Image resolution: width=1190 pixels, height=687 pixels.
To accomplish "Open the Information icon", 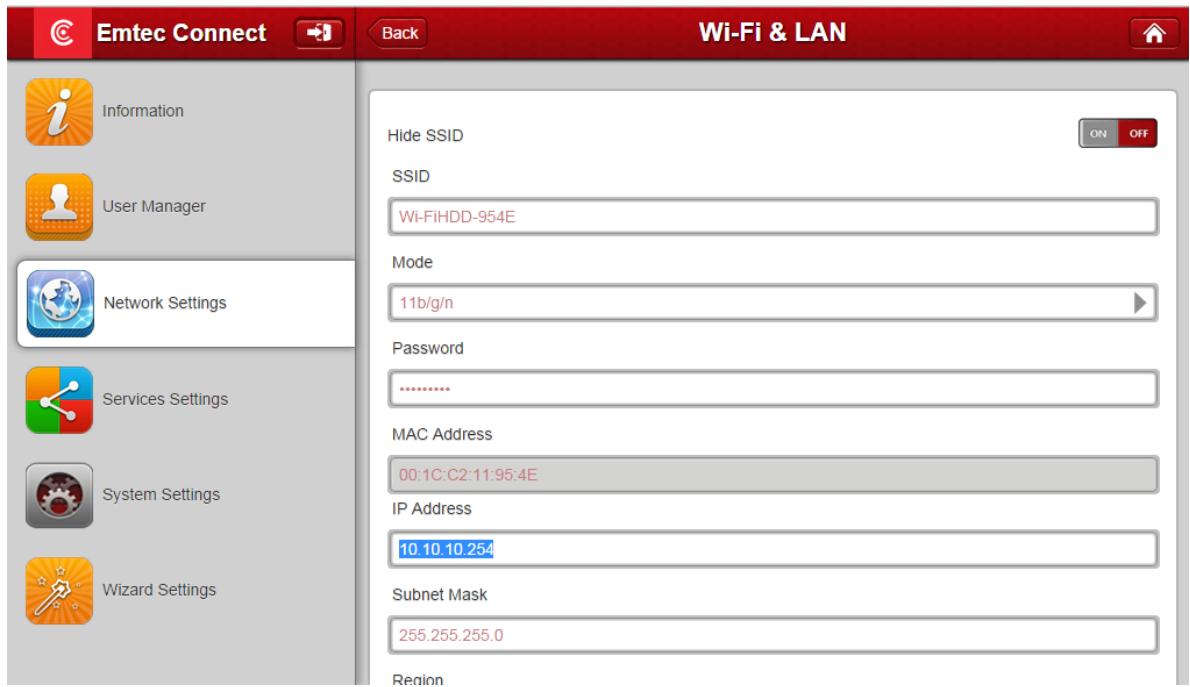I will (x=59, y=112).
